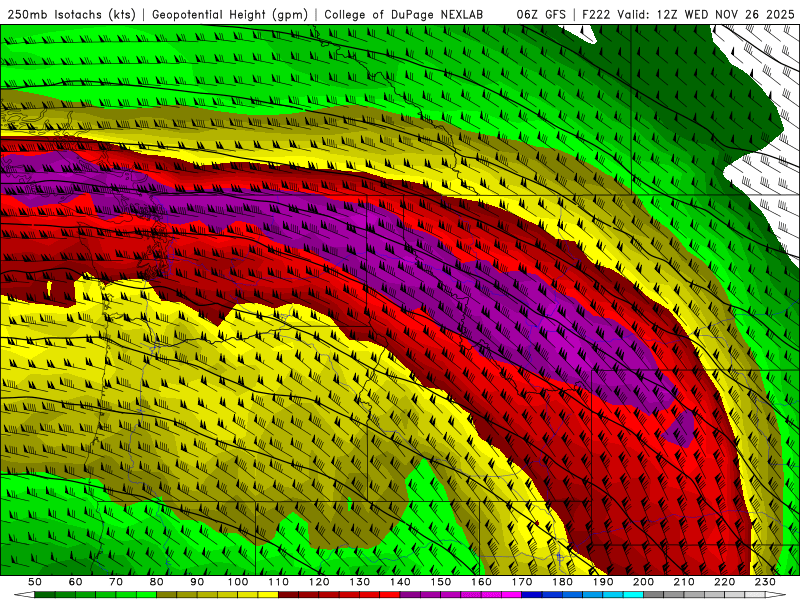Select the 170 value on the legend
Image resolution: width=800 pixels, height=600 pixels.
point(522,582)
